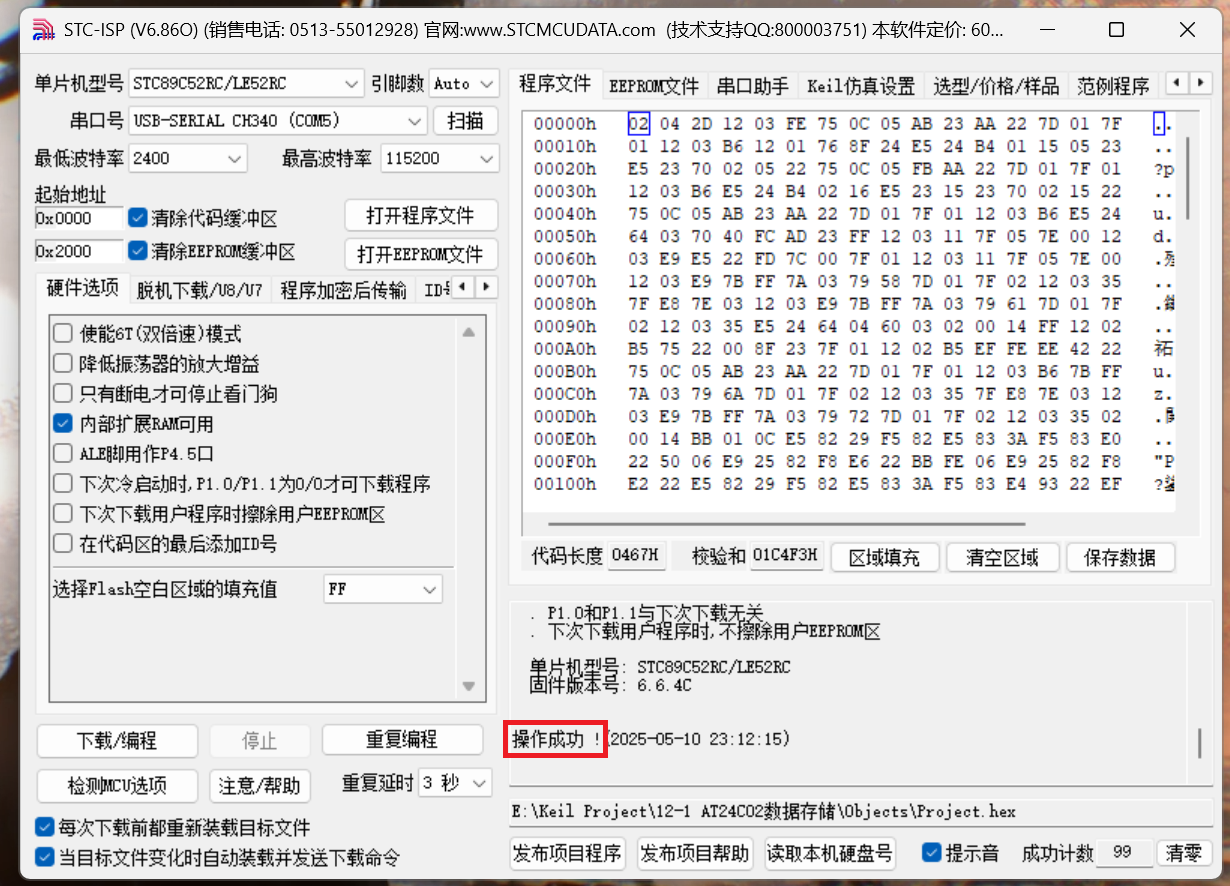The image size is (1230, 886).
Task: Click the 发布项目帮助 button
Action: (x=696, y=853)
